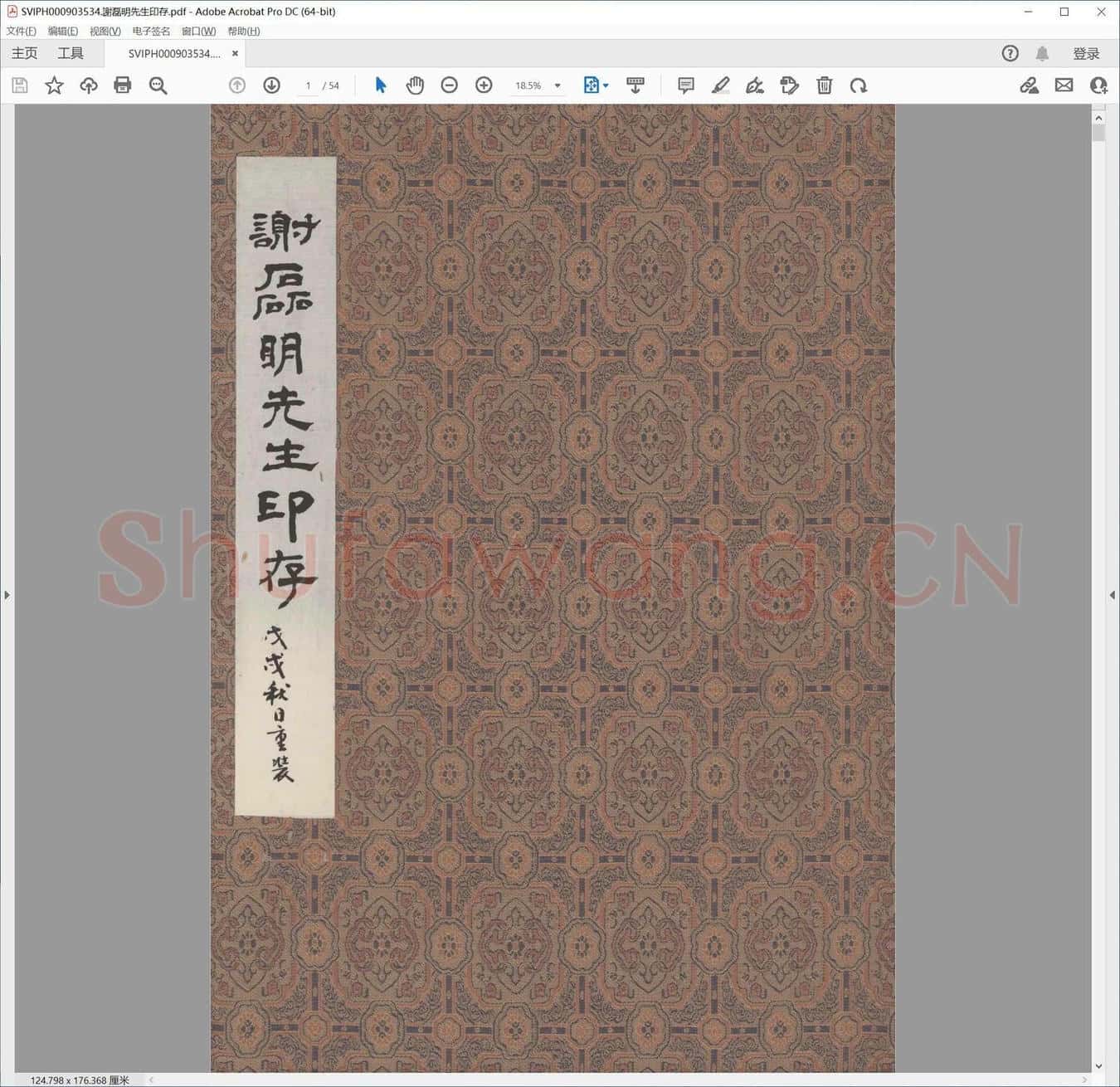Expand the left navigation pane
This screenshot has width=1120, height=1087.
tap(7, 595)
